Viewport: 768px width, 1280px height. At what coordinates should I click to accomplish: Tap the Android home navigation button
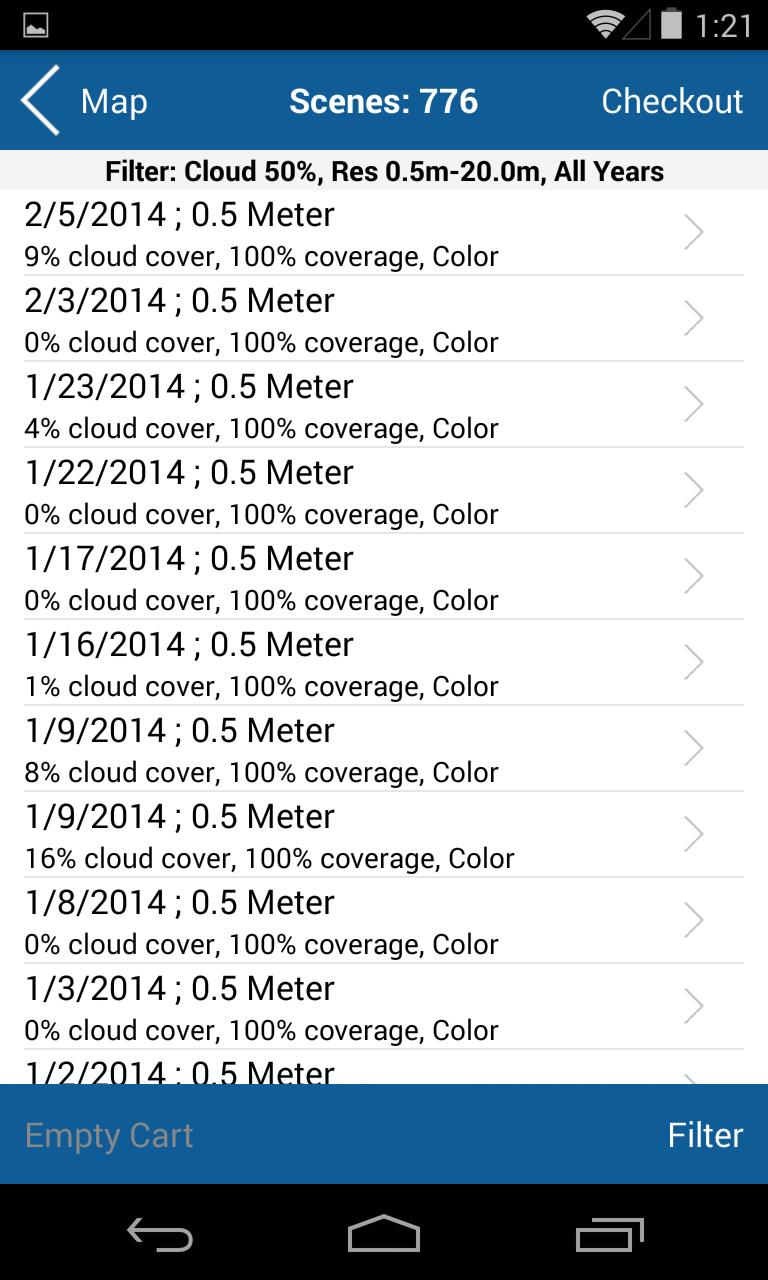point(384,1234)
